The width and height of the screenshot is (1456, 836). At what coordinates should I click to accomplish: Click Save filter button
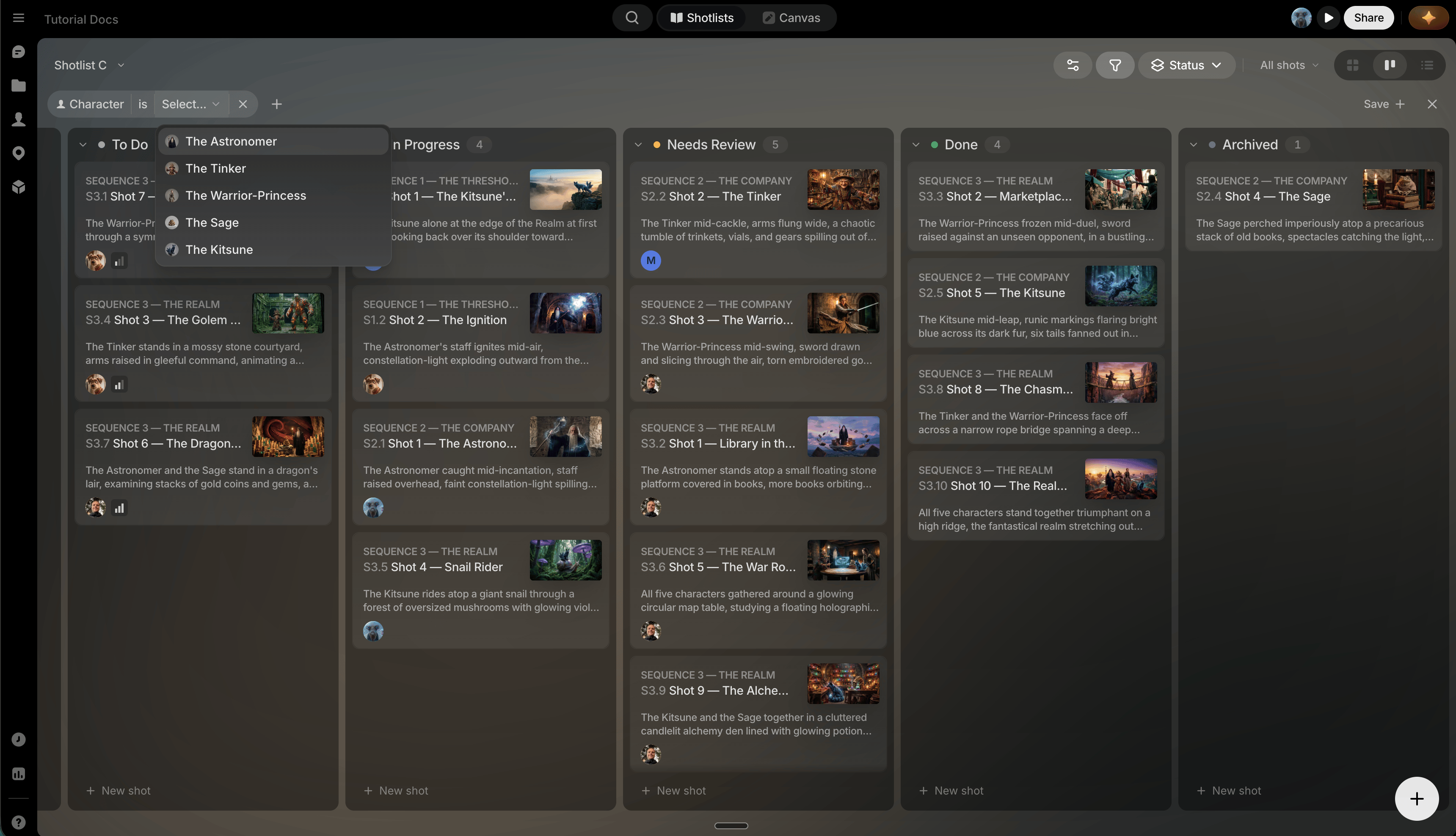[x=1384, y=104]
